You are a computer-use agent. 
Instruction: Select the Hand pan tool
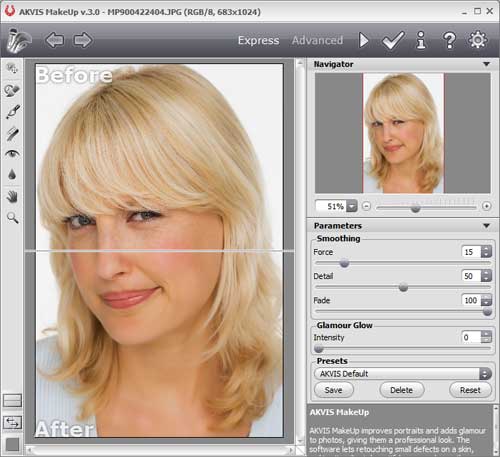pos(12,196)
